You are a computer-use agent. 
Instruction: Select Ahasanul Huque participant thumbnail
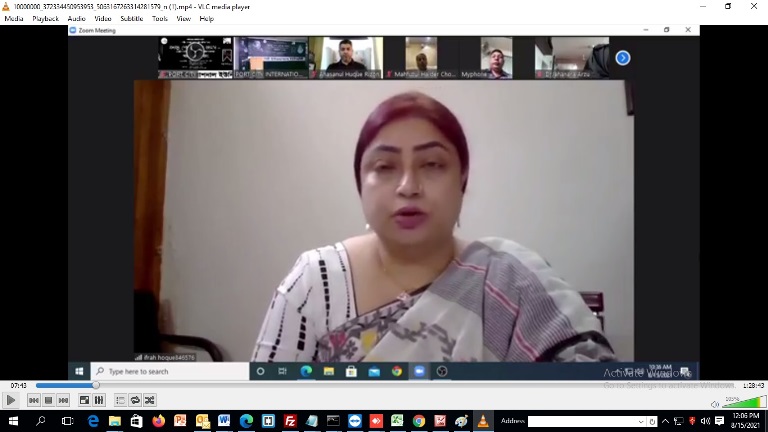click(346, 58)
